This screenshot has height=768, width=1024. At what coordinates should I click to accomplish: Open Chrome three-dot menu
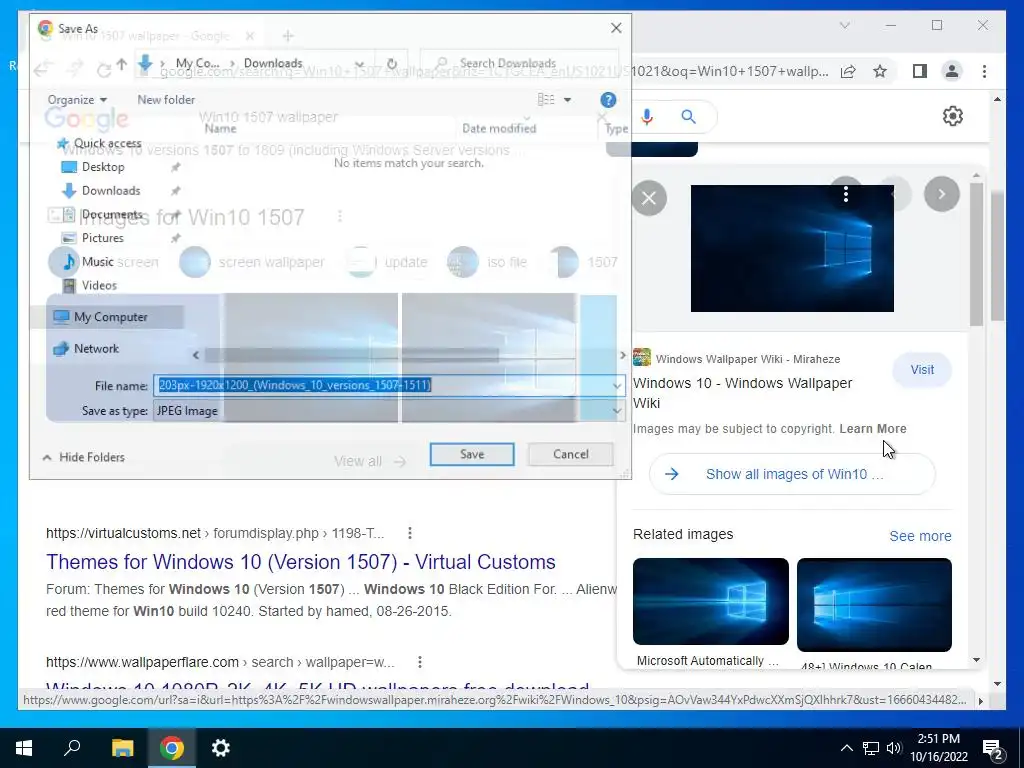point(984,71)
